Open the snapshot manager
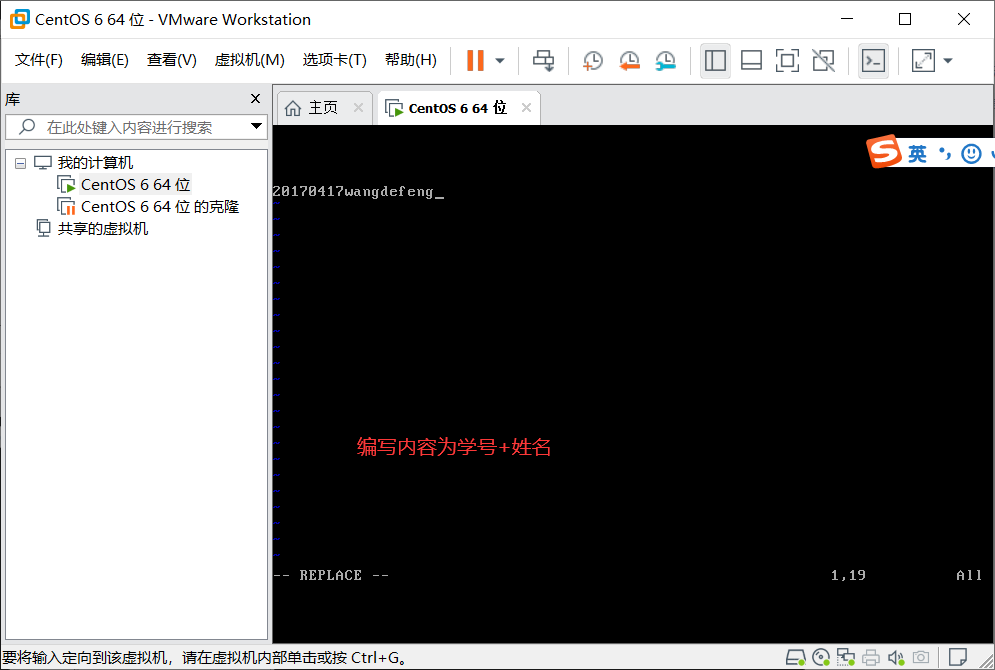Image resolution: width=995 pixels, height=670 pixels. [666, 61]
